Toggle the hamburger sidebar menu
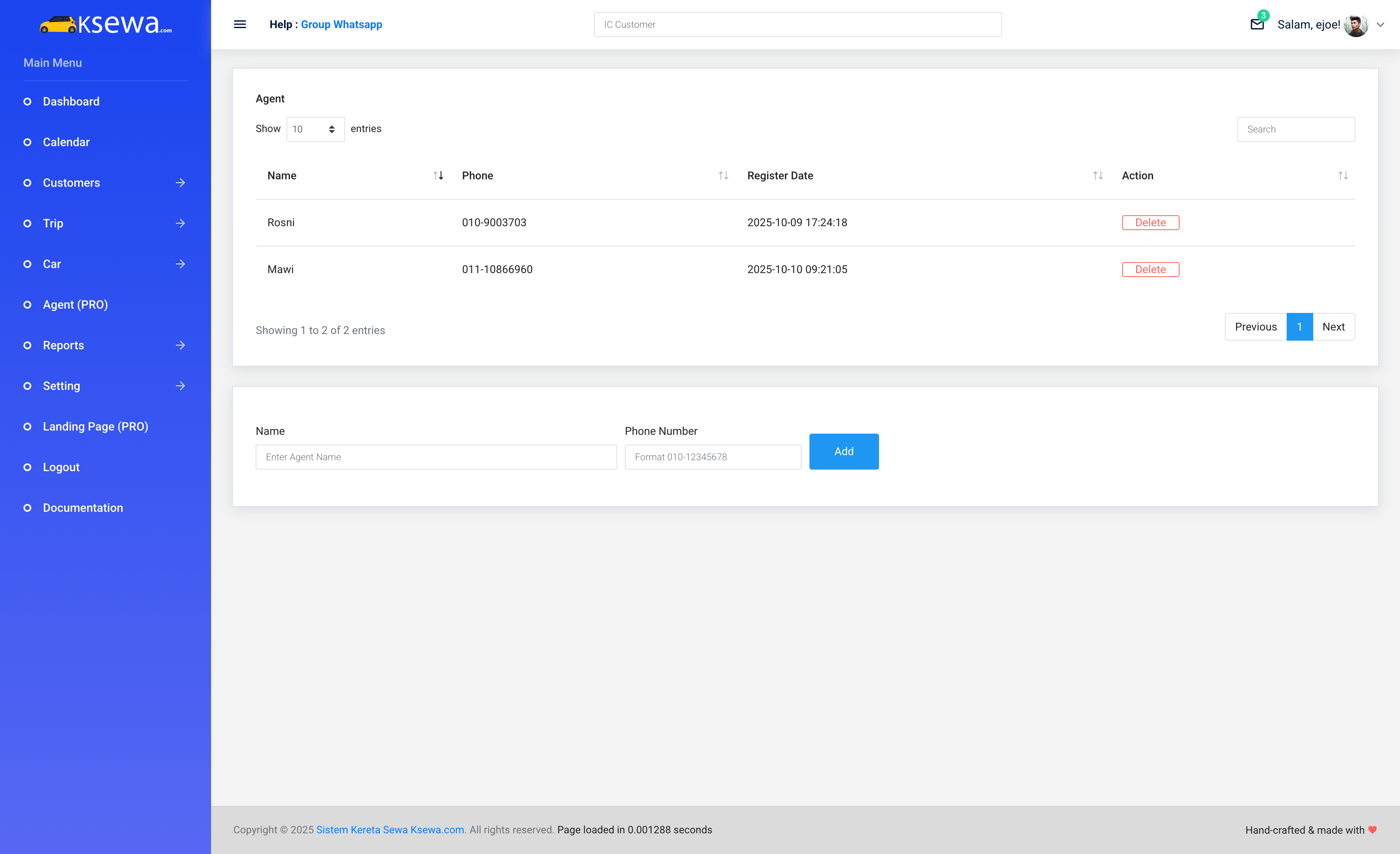 coord(240,24)
